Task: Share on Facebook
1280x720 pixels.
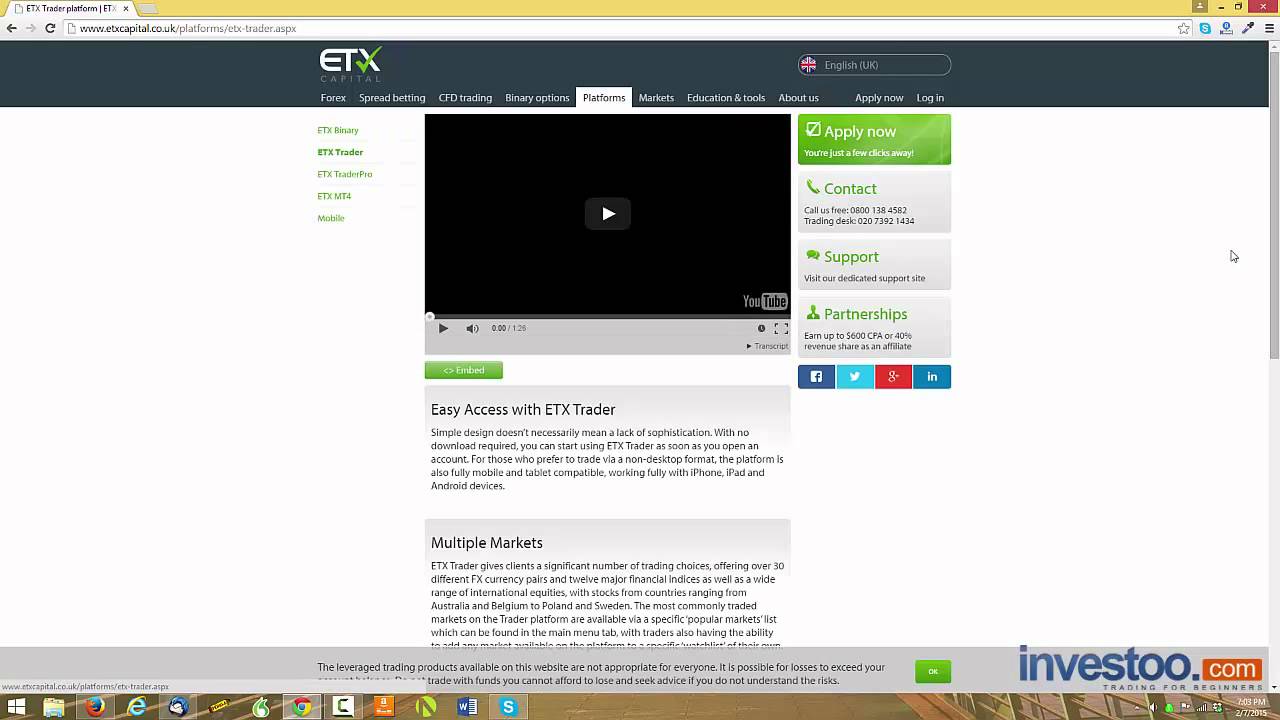Action: [x=816, y=376]
